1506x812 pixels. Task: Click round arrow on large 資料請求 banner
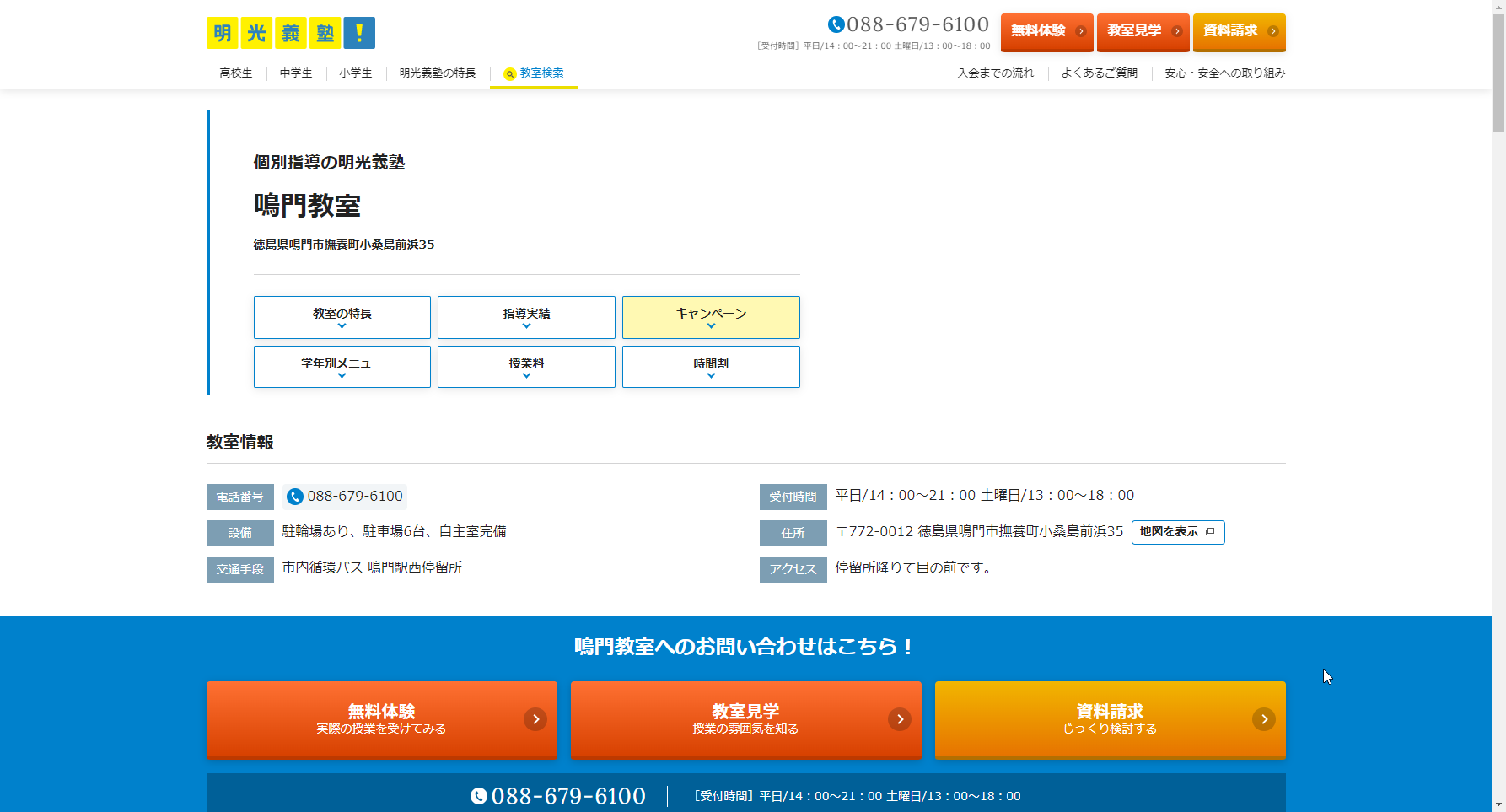click(x=1264, y=719)
